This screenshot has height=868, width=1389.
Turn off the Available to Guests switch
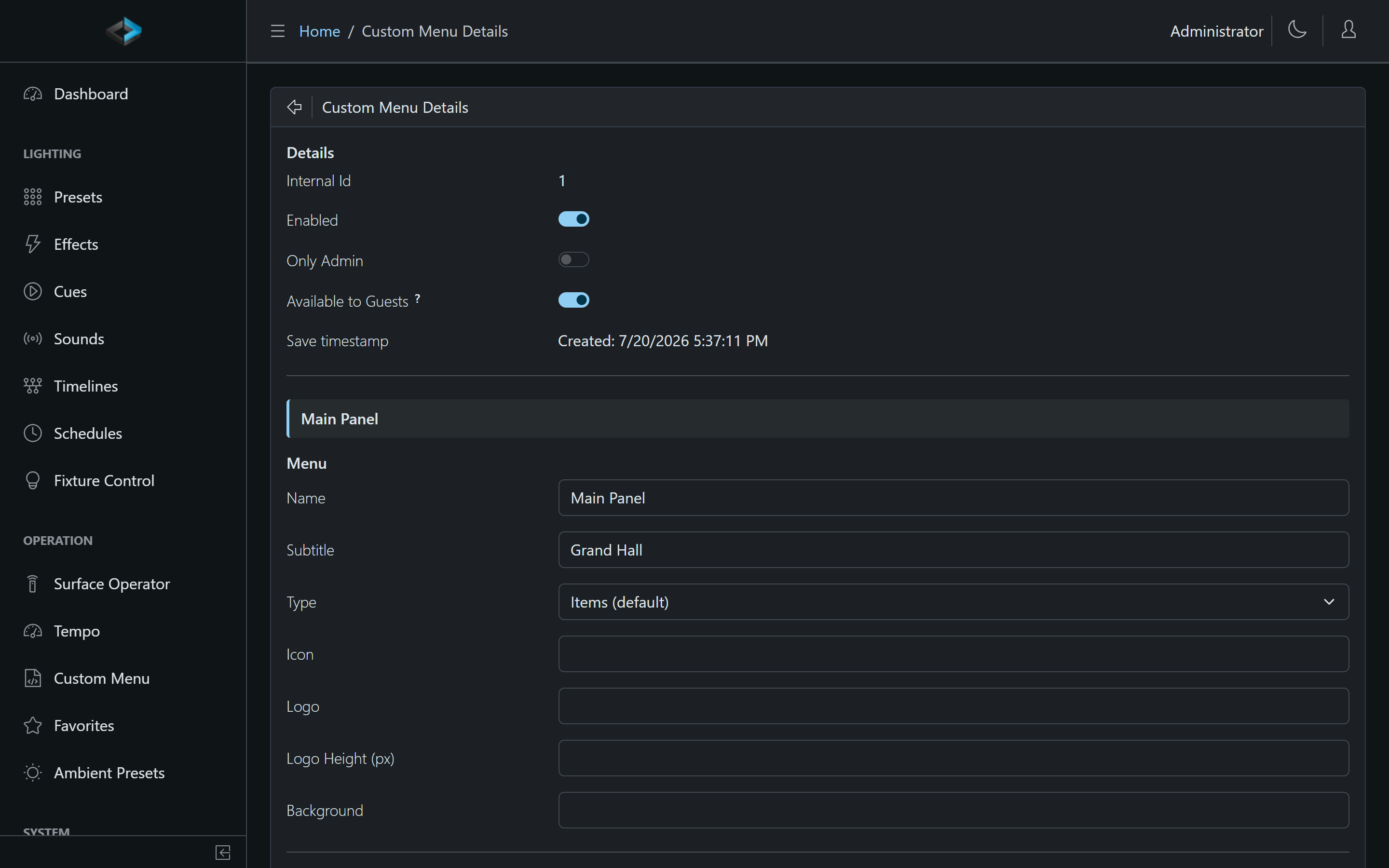573,300
